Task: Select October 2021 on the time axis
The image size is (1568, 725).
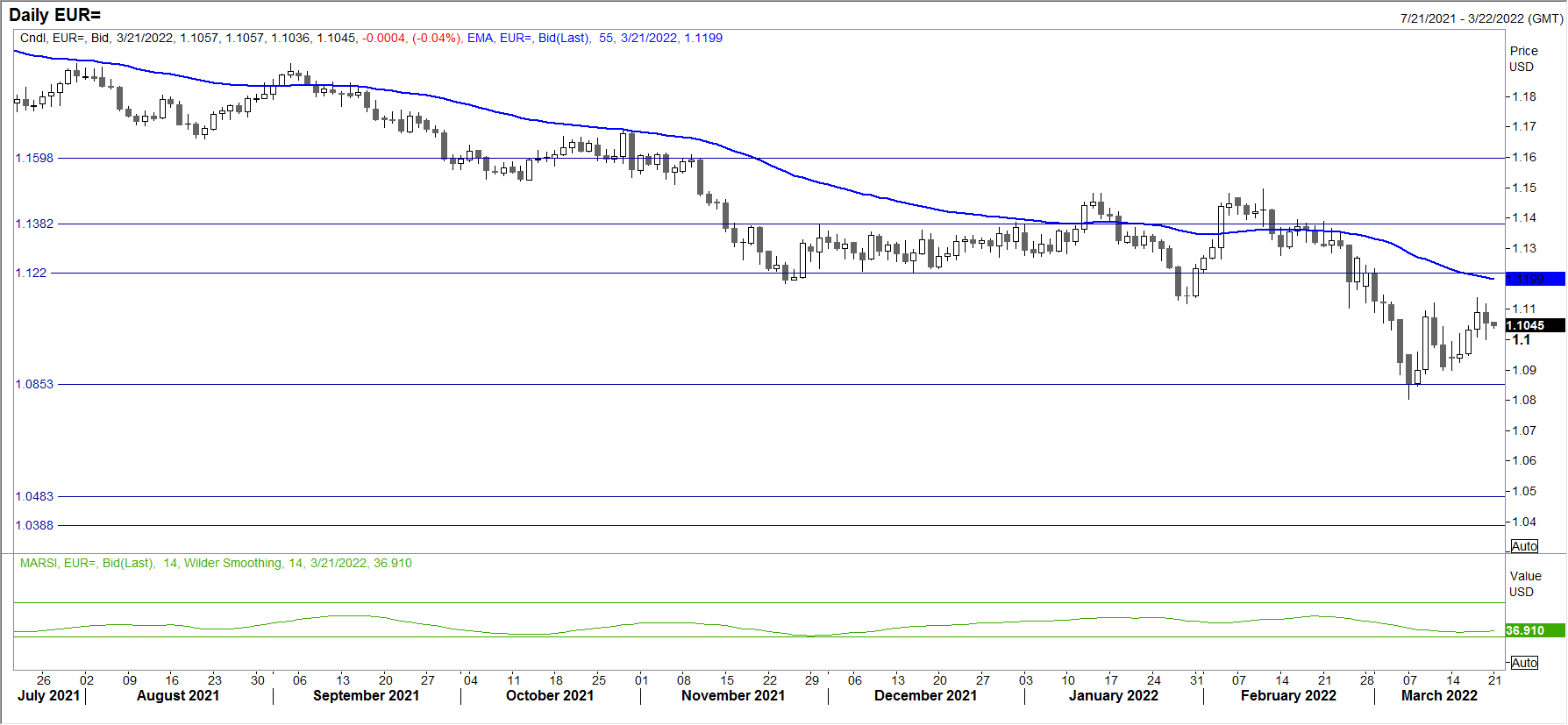Action: tap(550, 695)
